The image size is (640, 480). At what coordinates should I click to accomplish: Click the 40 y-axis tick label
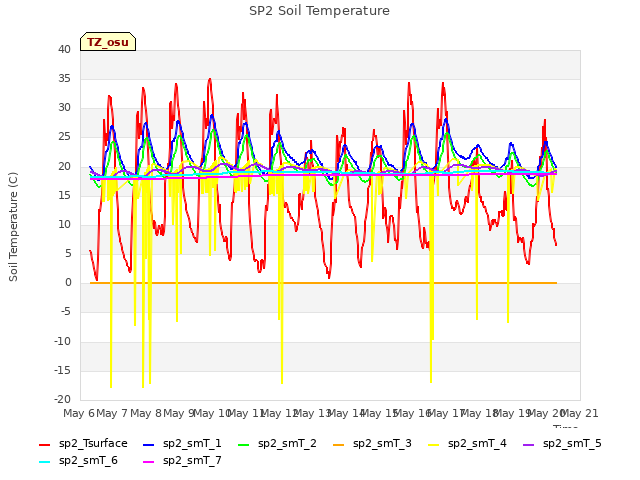pos(64,49)
